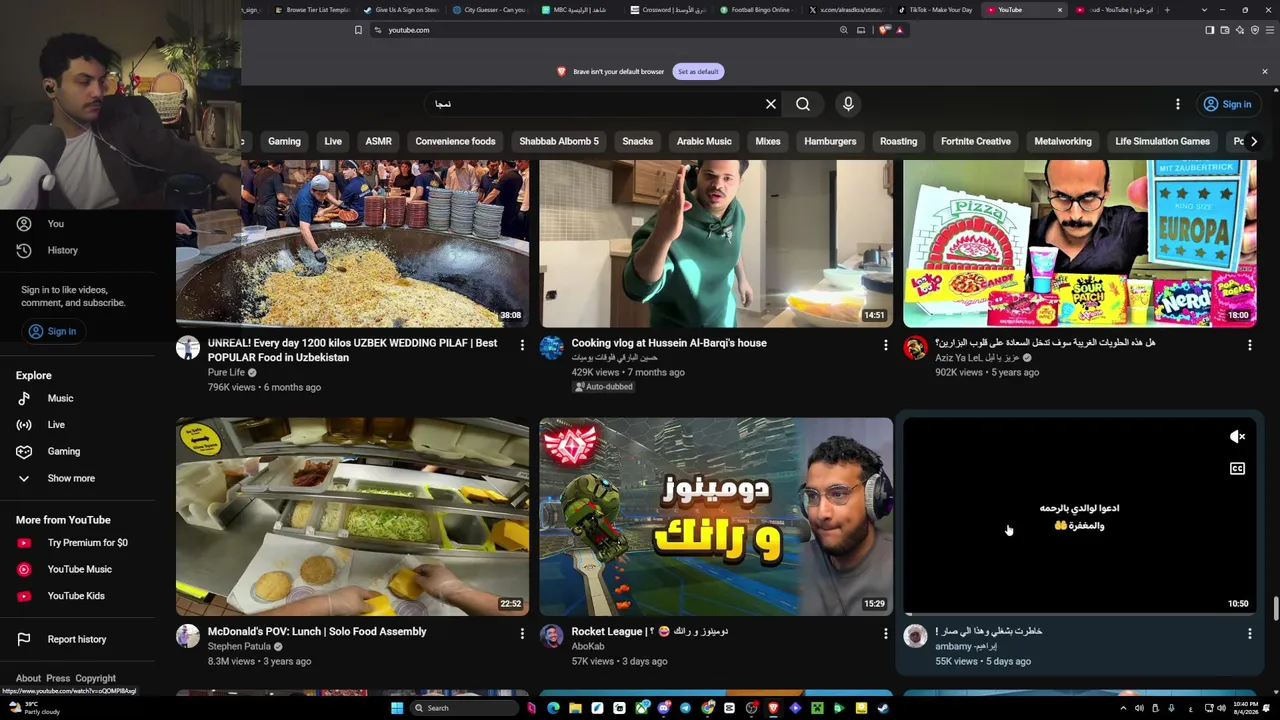Open Report history flag item
This screenshot has width=1280, height=720.
coord(77,639)
